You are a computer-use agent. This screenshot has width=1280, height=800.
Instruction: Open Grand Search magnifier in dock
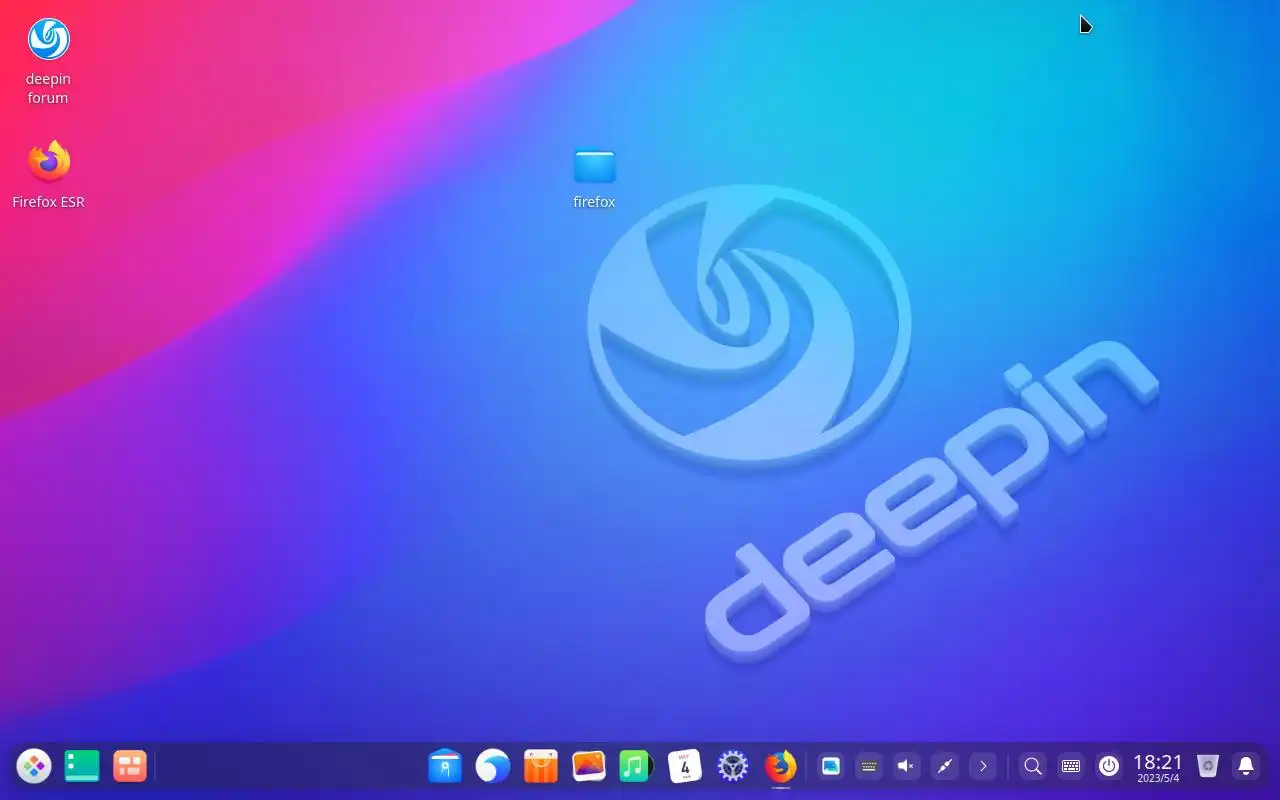click(1033, 767)
